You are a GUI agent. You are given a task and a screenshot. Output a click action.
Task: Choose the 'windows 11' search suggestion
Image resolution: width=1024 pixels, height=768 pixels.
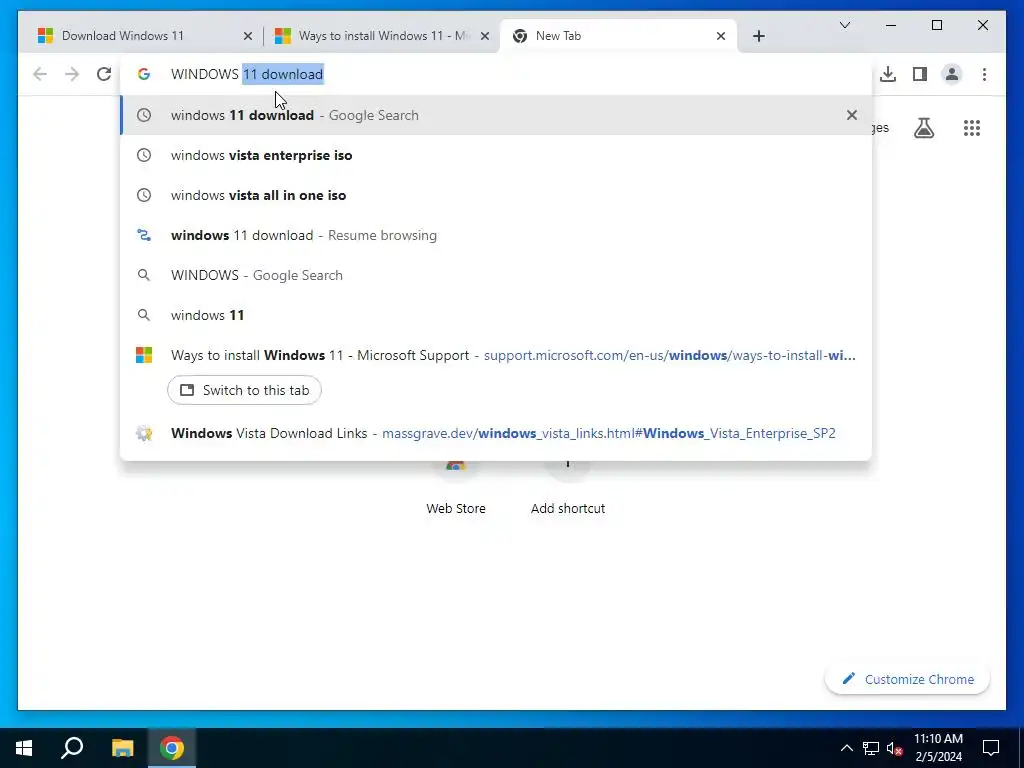click(x=496, y=315)
